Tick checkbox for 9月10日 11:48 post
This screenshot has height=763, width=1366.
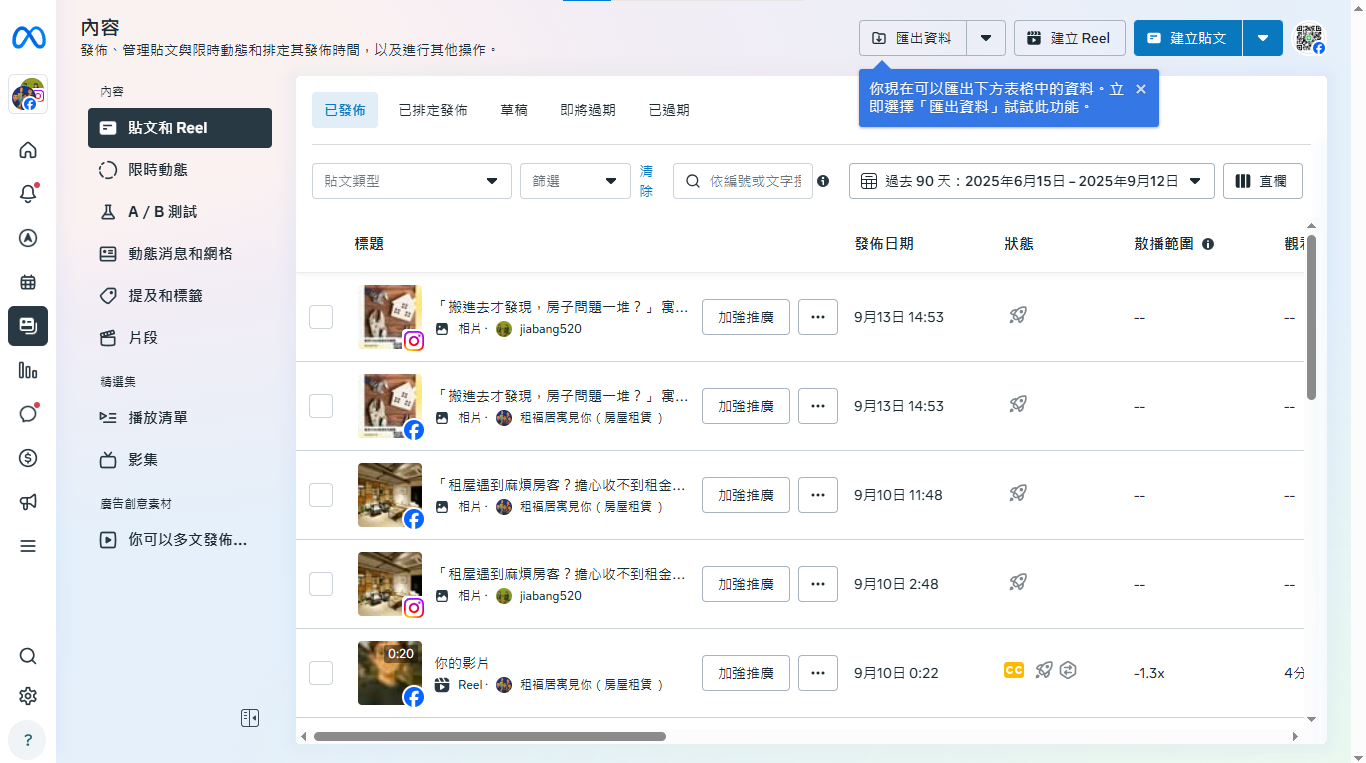click(321, 495)
